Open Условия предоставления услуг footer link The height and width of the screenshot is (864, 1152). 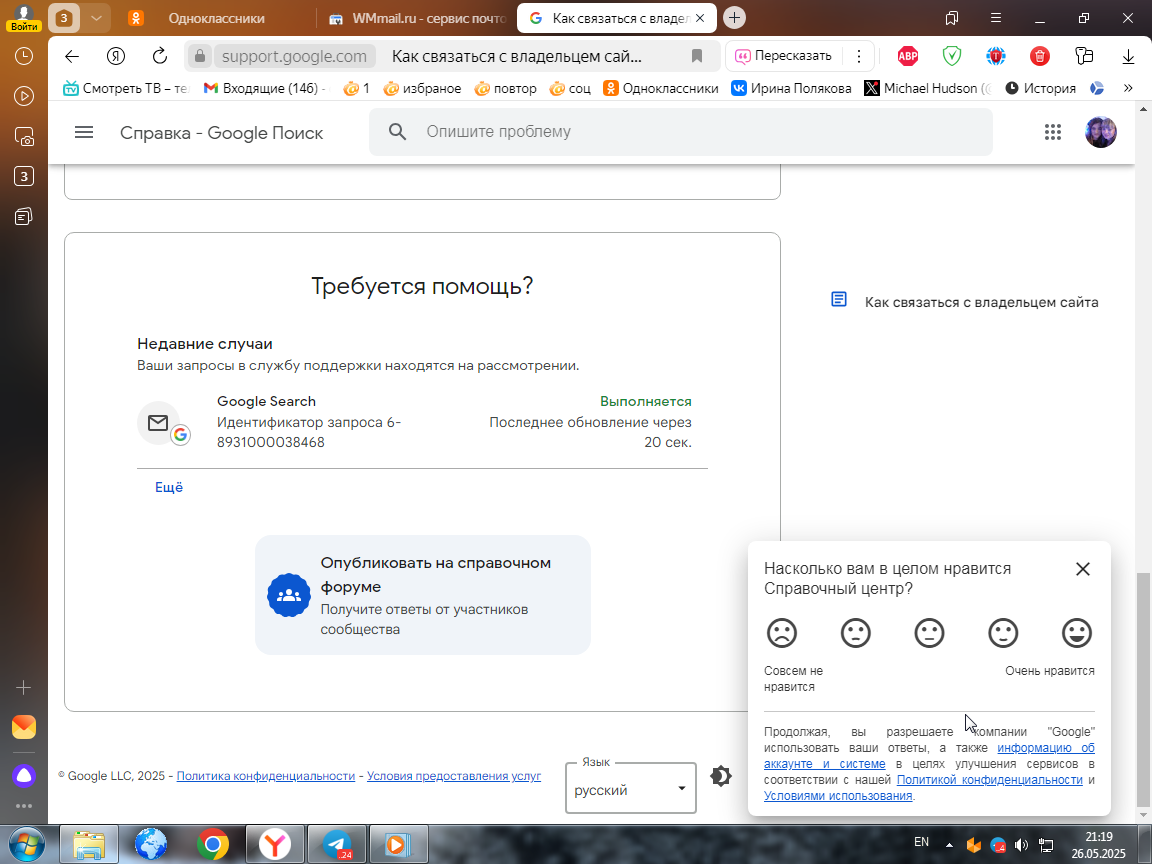click(x=454, y=776)
